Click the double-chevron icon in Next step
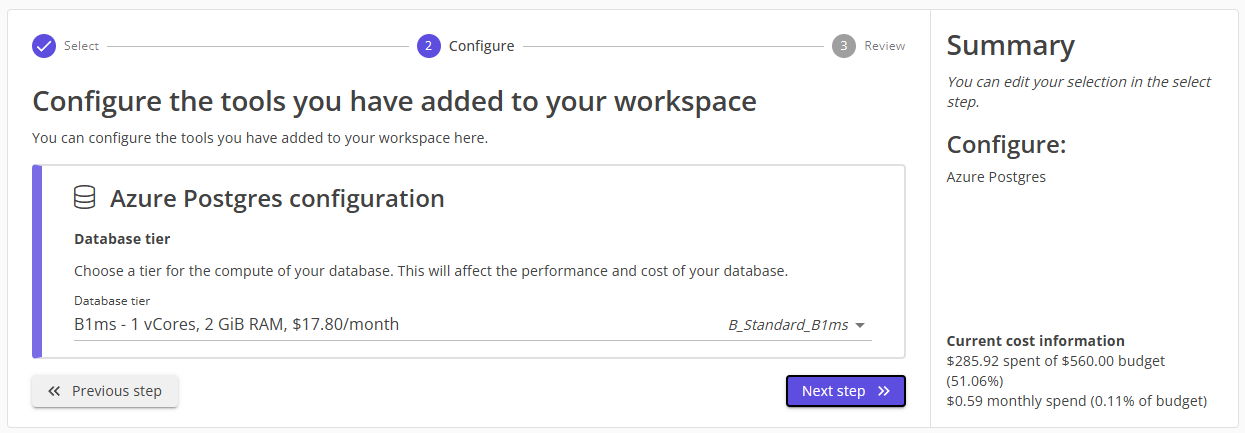This screenshot has height=433, width=1245. tap(883, 391)
